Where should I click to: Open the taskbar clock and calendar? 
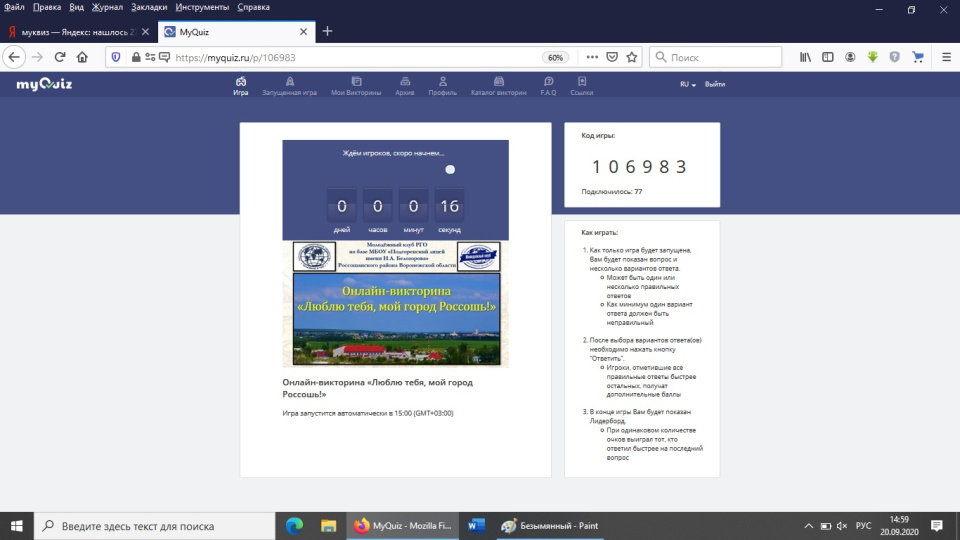[899, 526]
